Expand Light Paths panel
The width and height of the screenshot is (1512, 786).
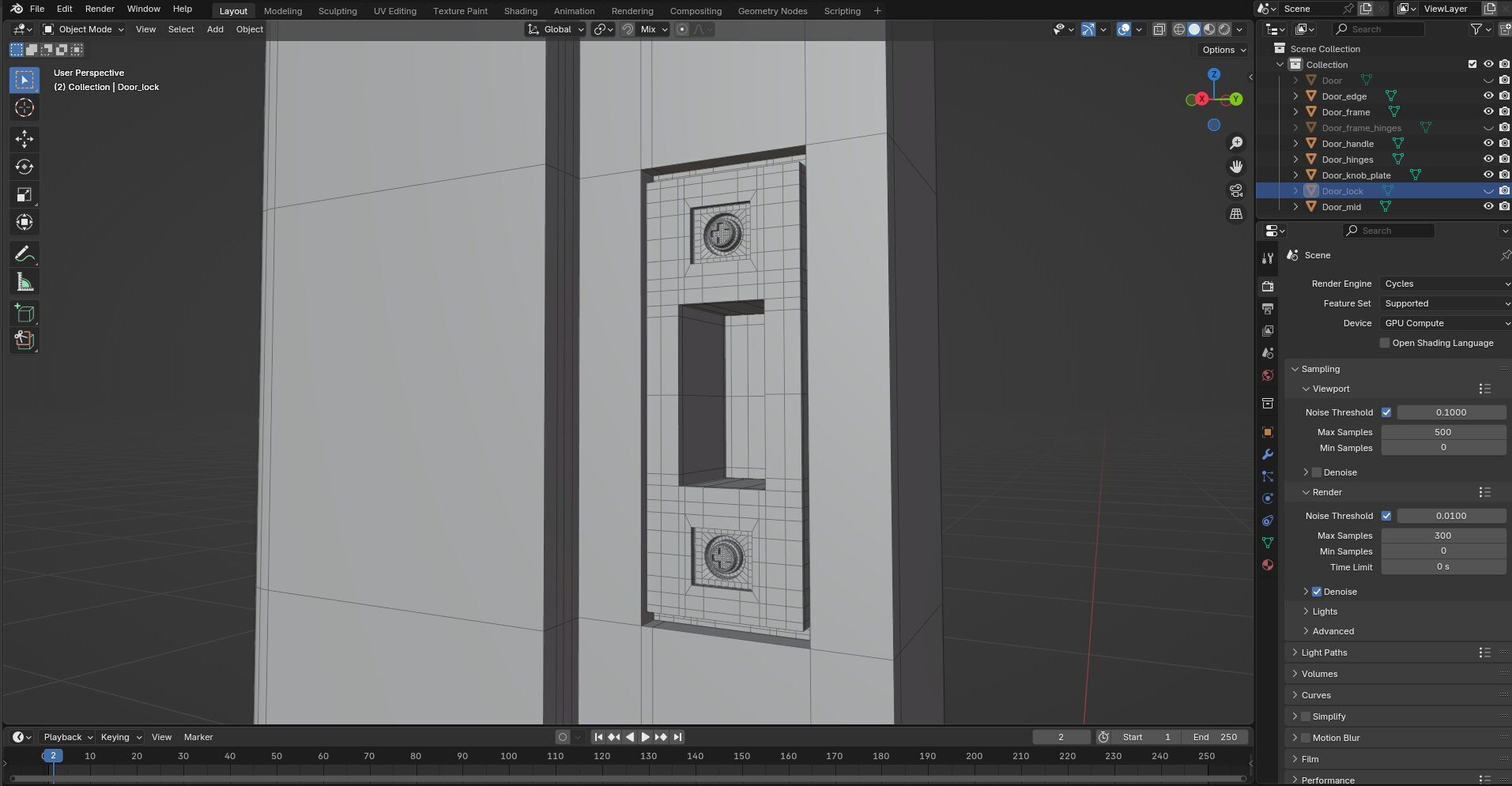(x=1324, y=652)
